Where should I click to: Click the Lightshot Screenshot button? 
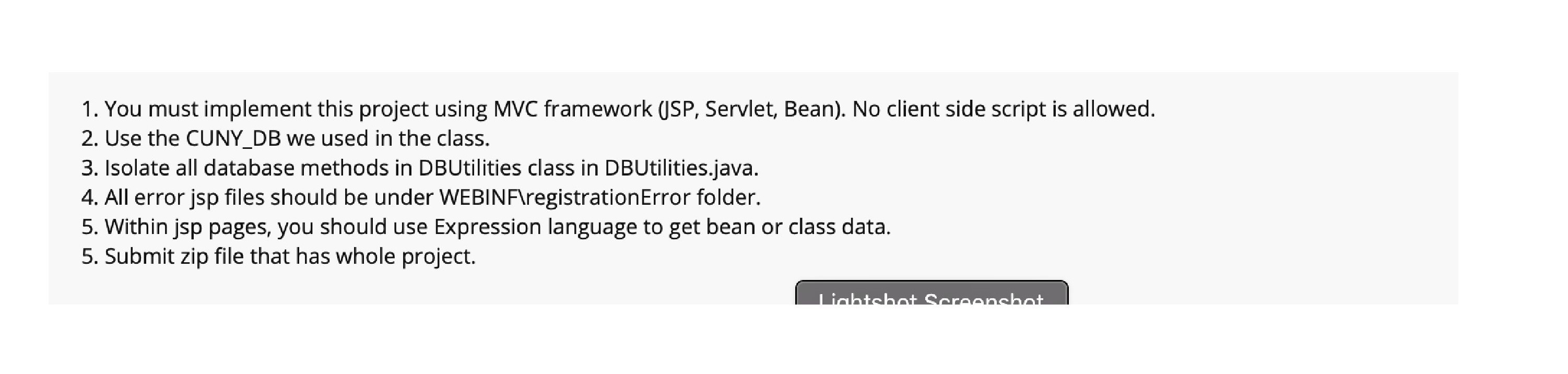pos(932,294)
